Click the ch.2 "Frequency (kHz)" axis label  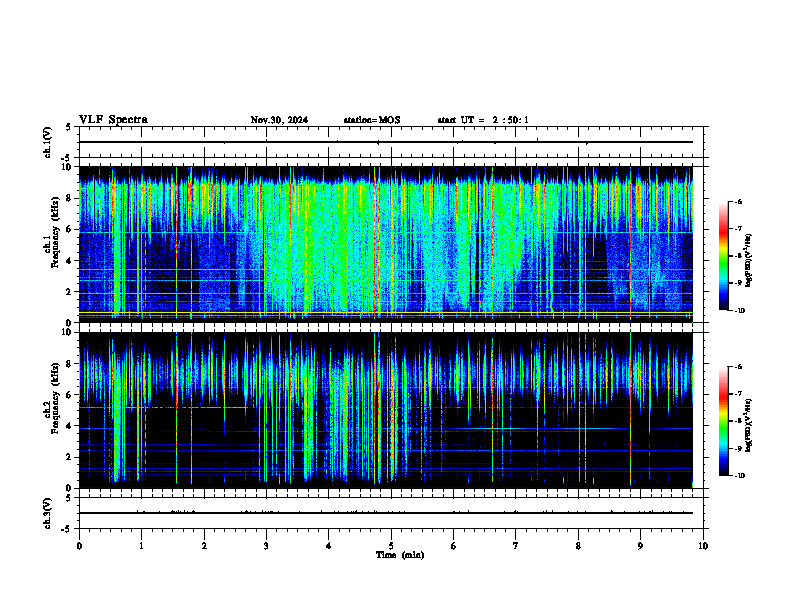coord(55,398)
